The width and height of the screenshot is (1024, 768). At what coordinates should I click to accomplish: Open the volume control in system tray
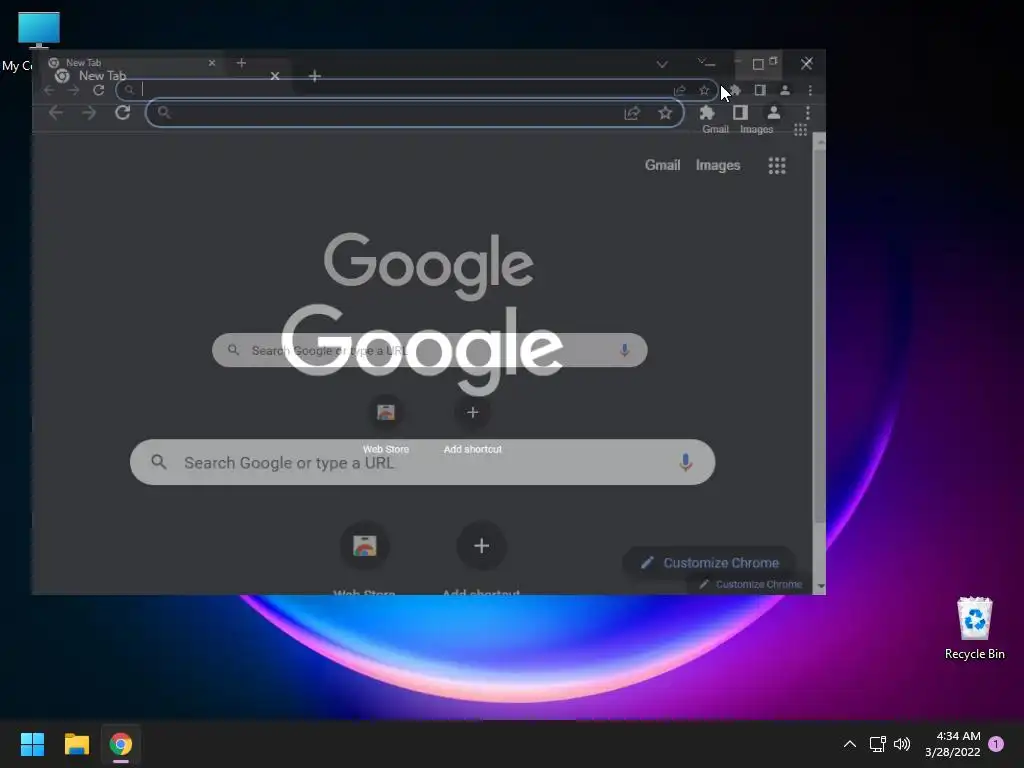902,744
